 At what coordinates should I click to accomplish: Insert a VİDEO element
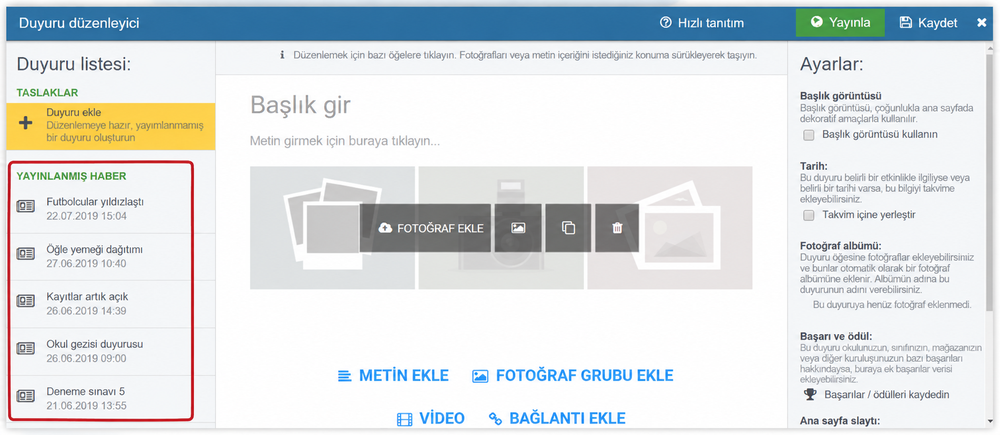[430, 418]
